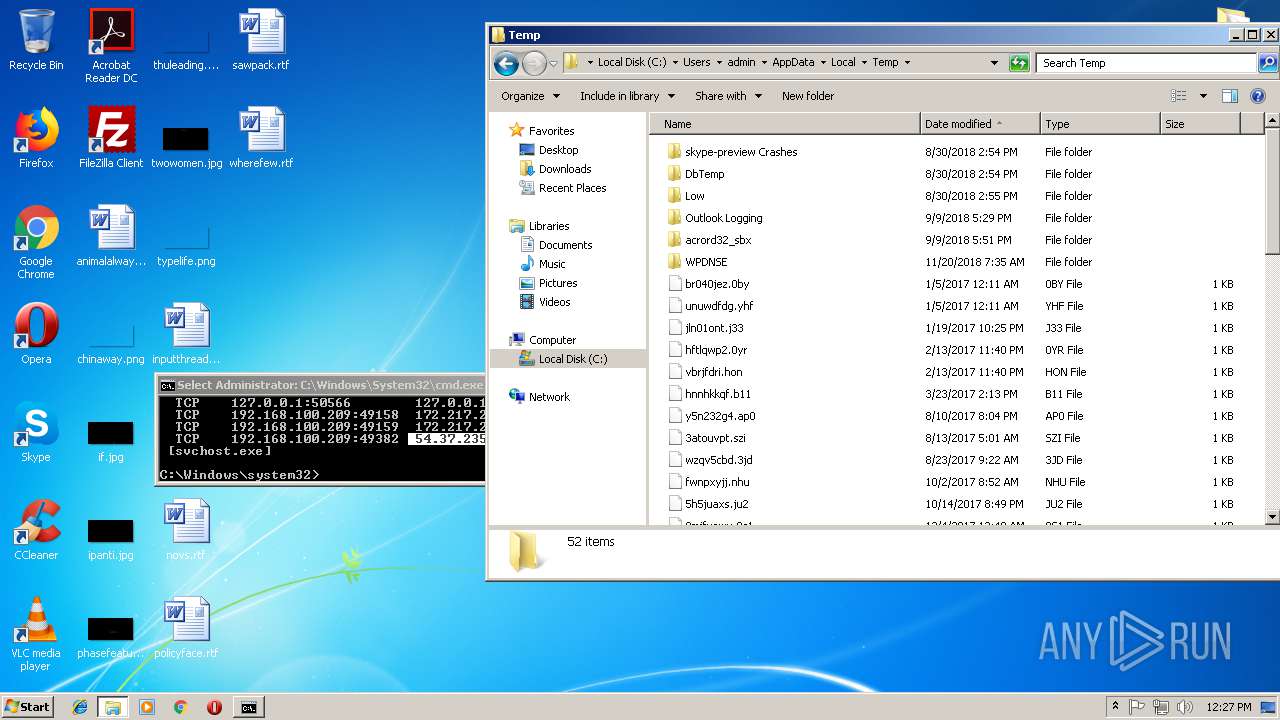
Task: Open the Recycle Bin desktop icon
Action: coord(36,40)
